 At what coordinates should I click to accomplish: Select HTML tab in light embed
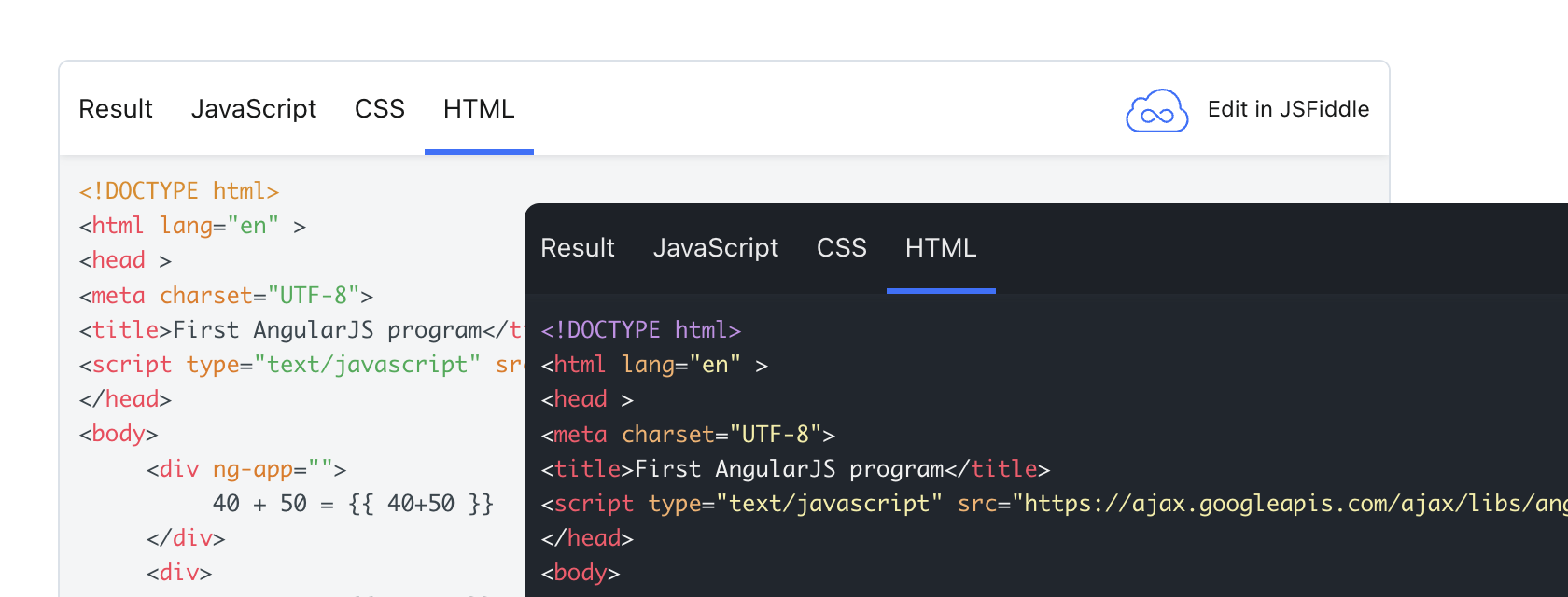click(479, 109)
